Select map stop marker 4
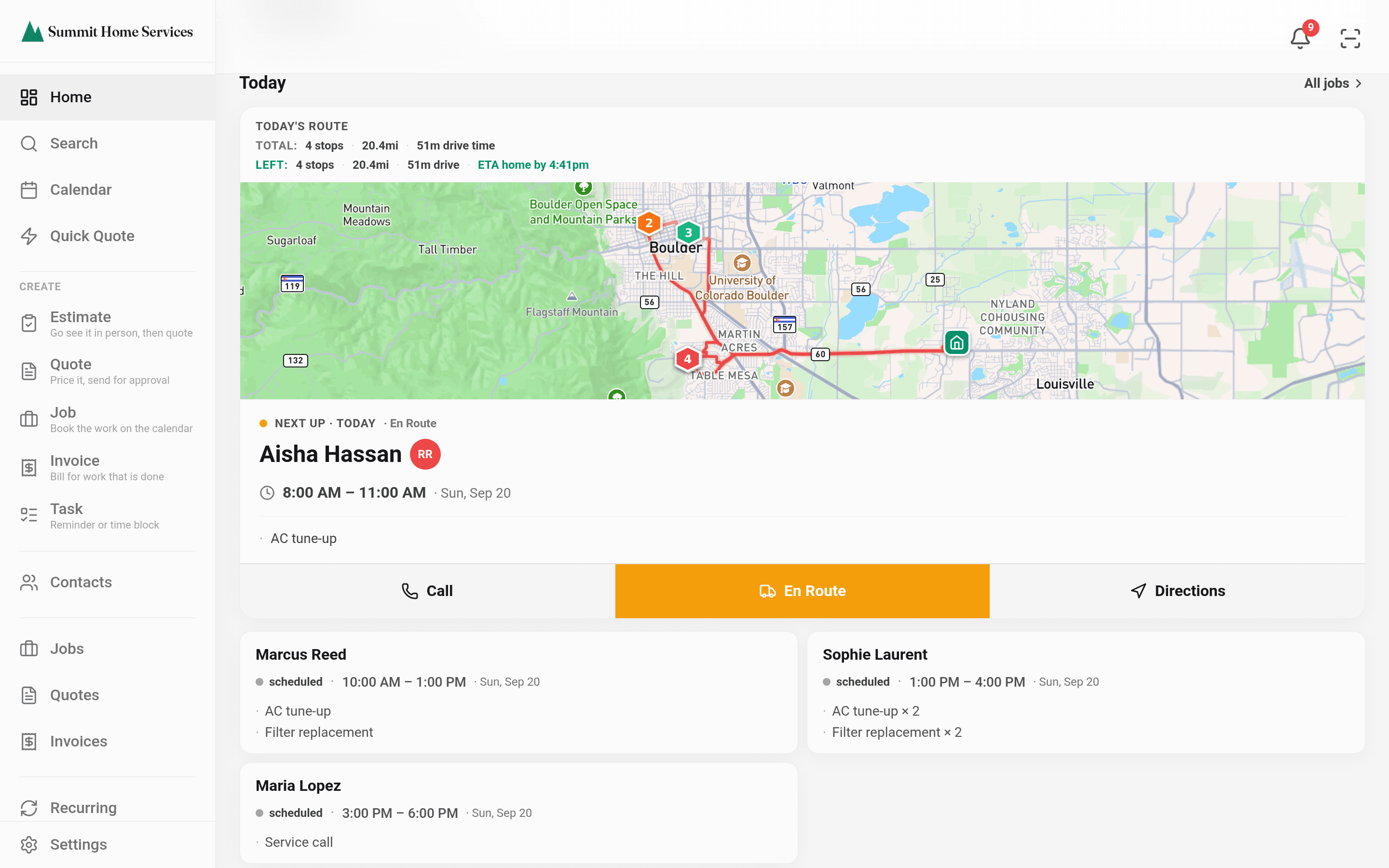Viewport: 1389px width, 868px height. pyautogui.click(x=687, y=359)
